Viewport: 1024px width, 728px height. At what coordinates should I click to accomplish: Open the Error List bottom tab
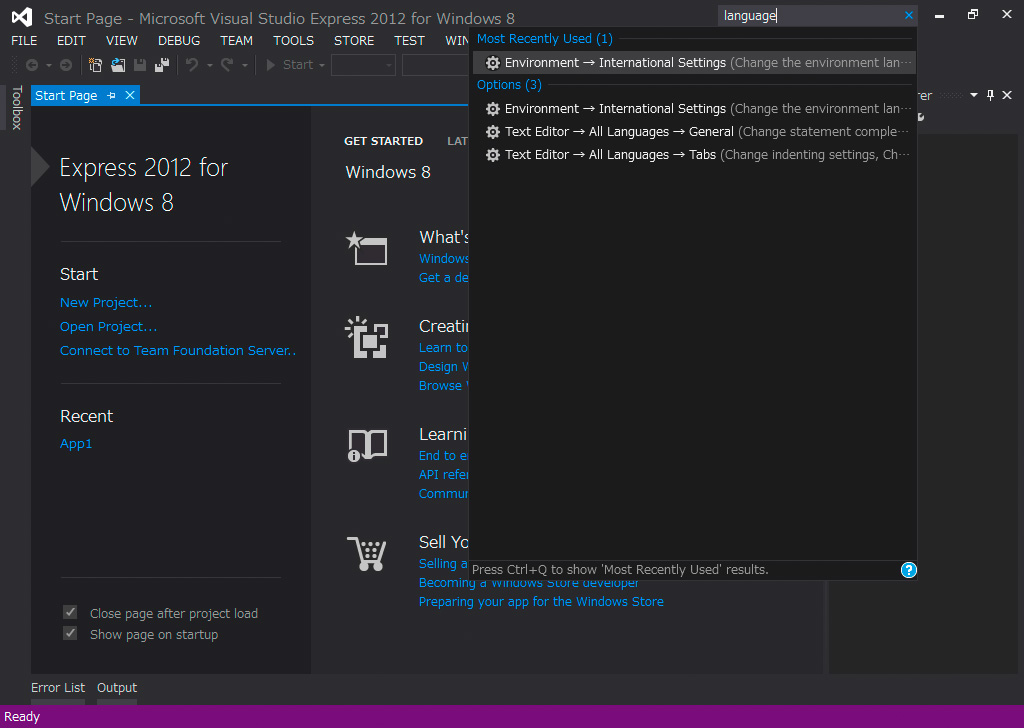(x=58, y=688)
